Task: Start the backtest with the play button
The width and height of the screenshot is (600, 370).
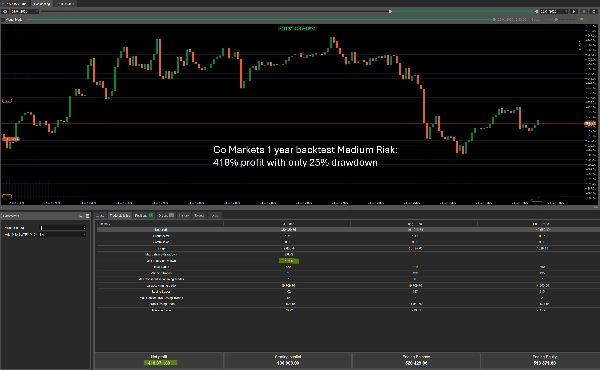Action: tap(574, 11)
